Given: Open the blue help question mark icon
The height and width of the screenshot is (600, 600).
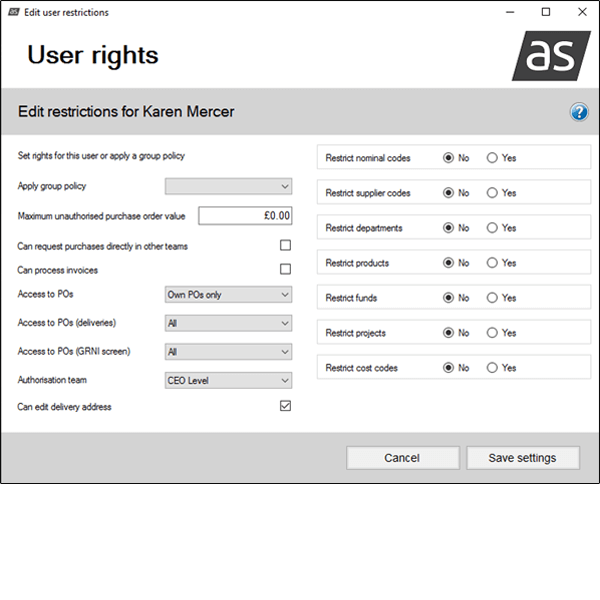Looking at the screenshot, I should tap(579, 112).
